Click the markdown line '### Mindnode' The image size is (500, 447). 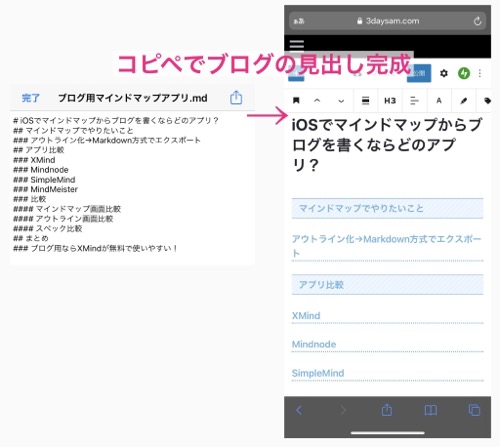[x=41, y=170]
